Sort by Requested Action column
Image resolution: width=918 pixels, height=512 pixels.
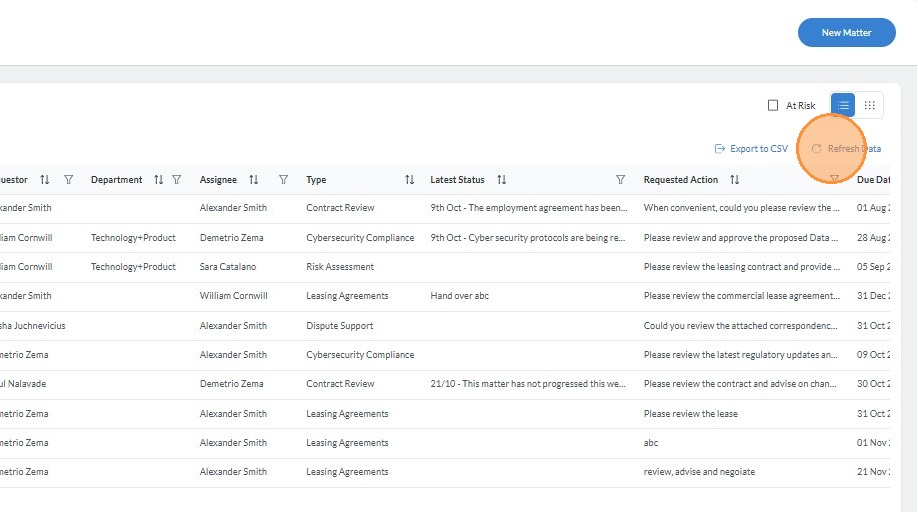[734, 180]
